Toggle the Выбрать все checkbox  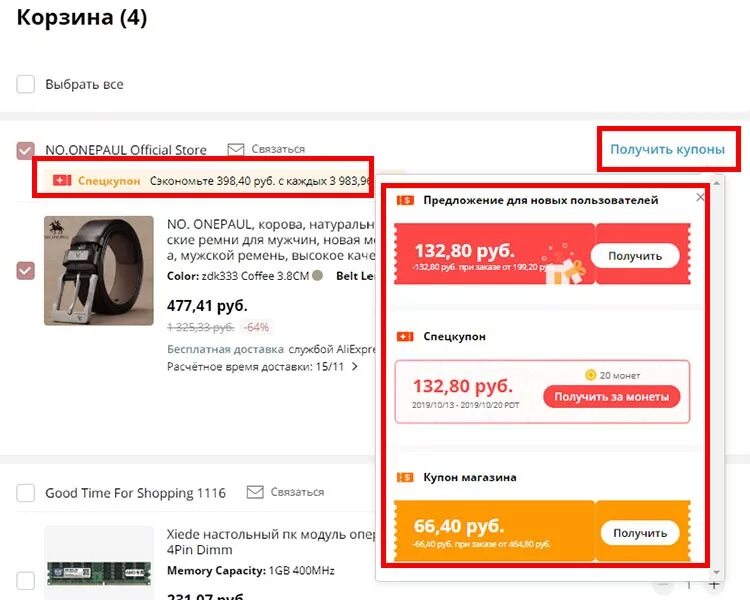(x=26, y=84)
